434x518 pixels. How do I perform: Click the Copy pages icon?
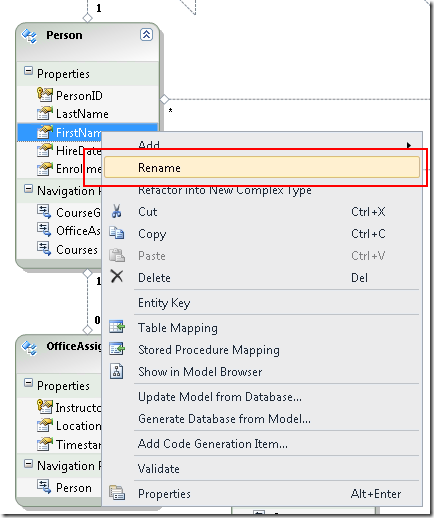[117, 233]
